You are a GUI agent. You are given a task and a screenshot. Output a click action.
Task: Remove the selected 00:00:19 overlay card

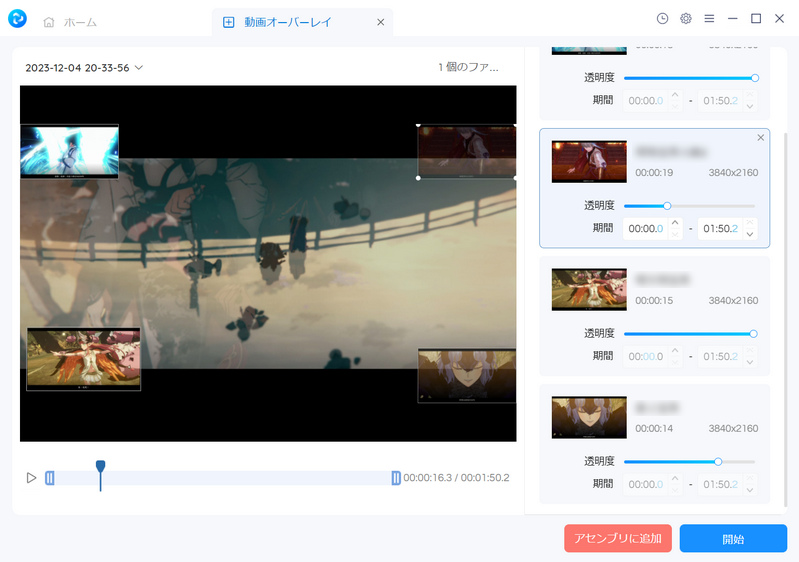coord(761,138)
